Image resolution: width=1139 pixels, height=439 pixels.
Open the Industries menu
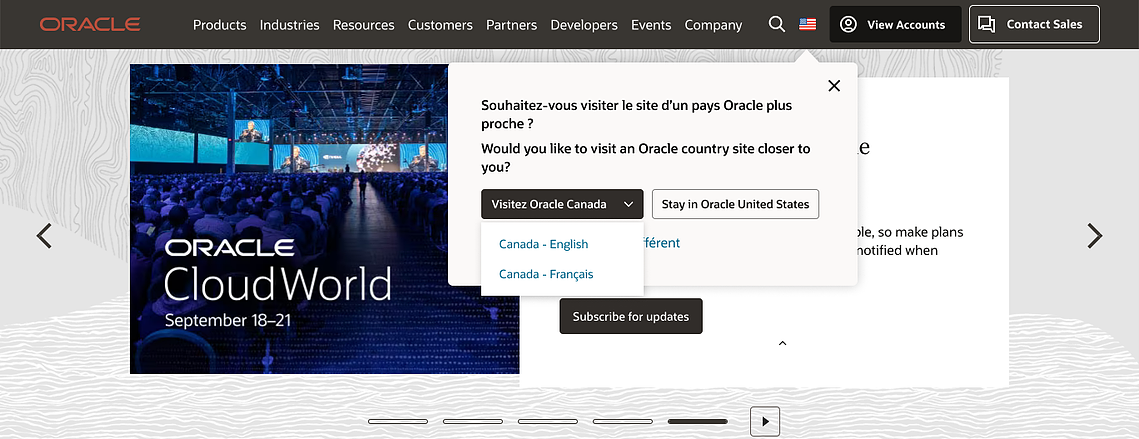289,25
